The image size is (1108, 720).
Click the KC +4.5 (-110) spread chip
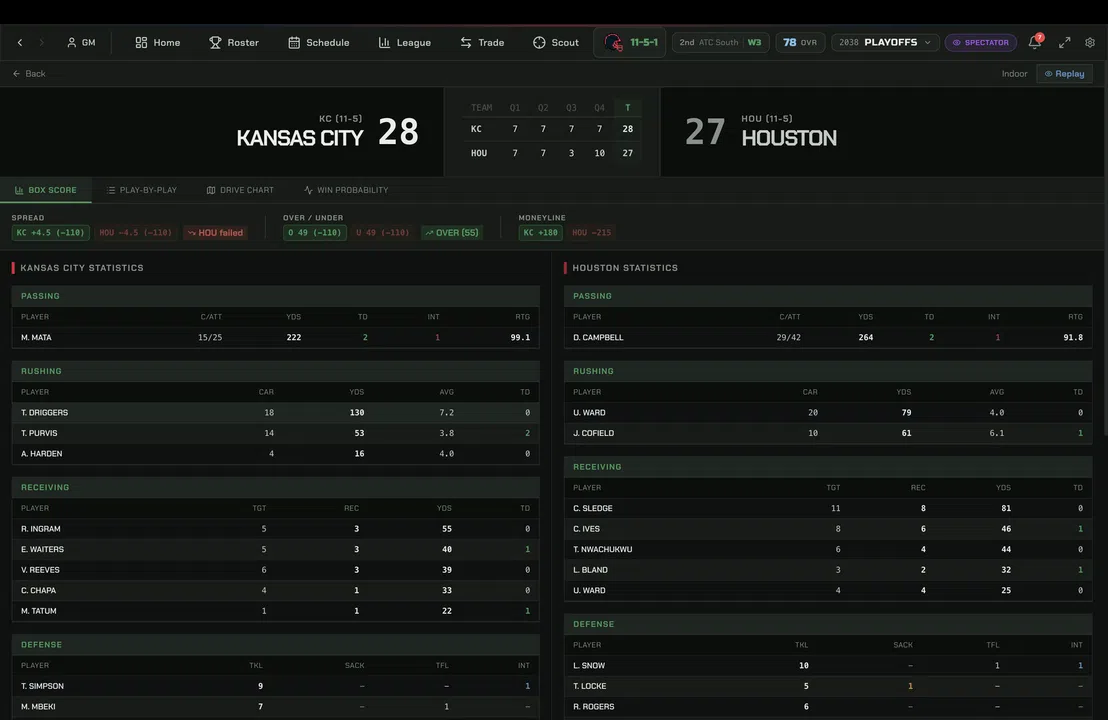[x=50, y=232]
